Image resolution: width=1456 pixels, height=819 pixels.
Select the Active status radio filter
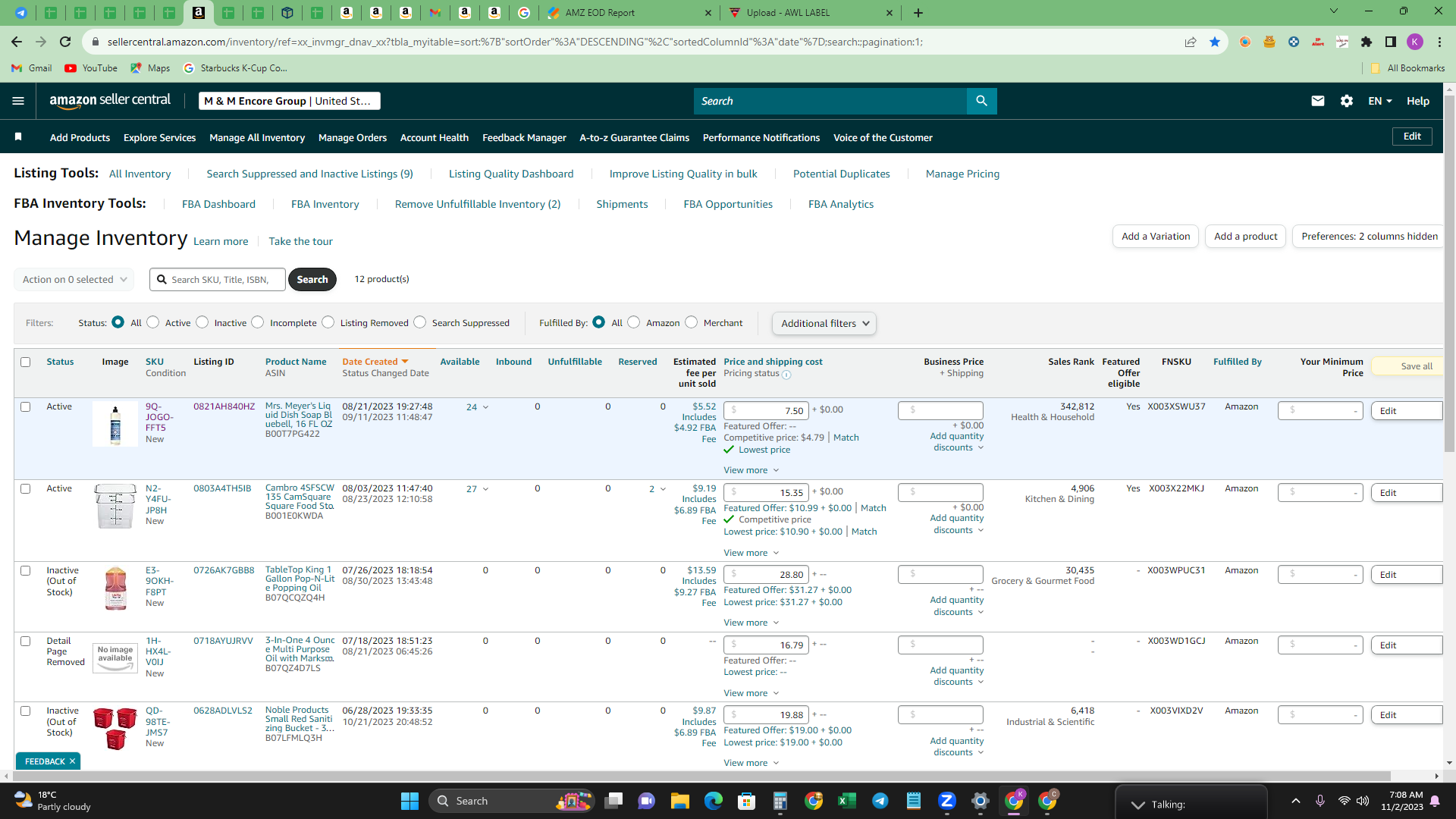pyautogui.click(x=153, y=322)
